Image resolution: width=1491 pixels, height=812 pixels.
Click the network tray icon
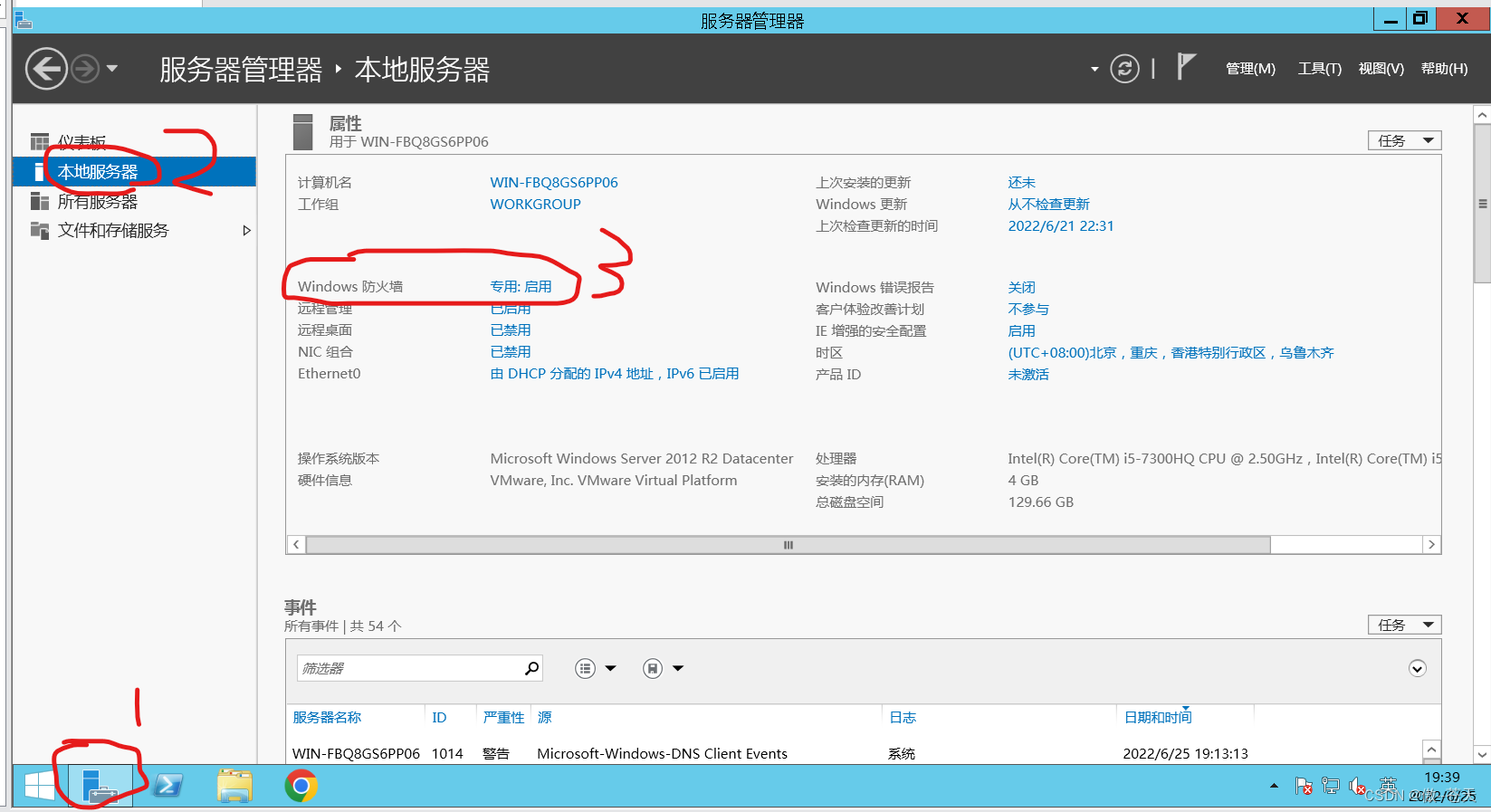1330,786
